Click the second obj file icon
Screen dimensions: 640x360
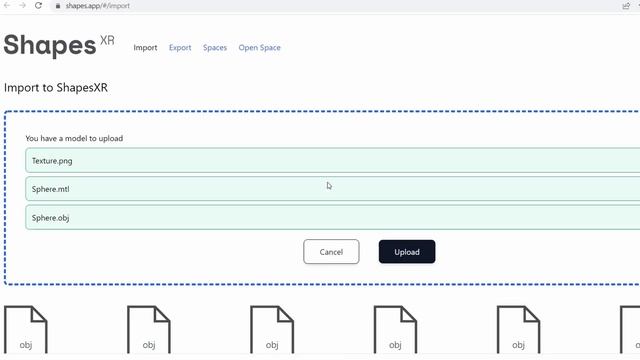pos(149,329)
